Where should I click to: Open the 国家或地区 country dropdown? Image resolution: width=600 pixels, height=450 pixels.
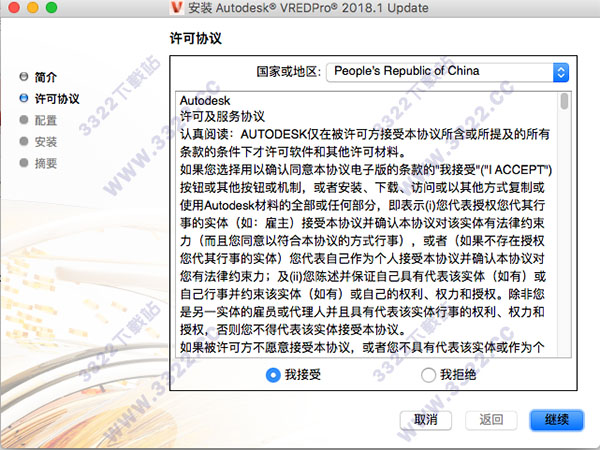tap(447, 72)
